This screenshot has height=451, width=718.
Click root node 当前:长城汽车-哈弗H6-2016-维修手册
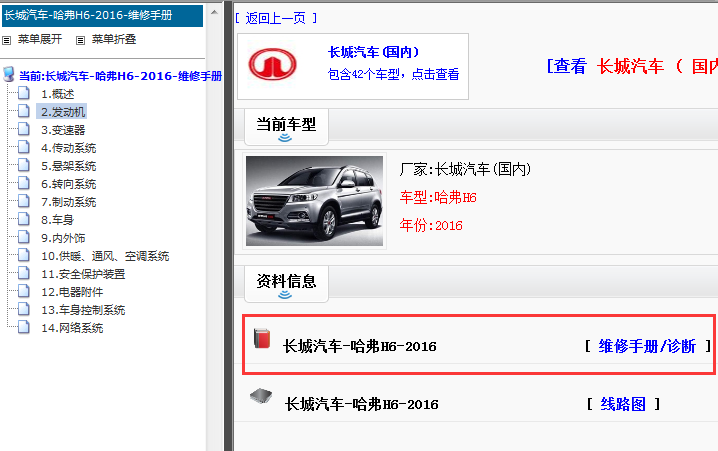[120, 76]
